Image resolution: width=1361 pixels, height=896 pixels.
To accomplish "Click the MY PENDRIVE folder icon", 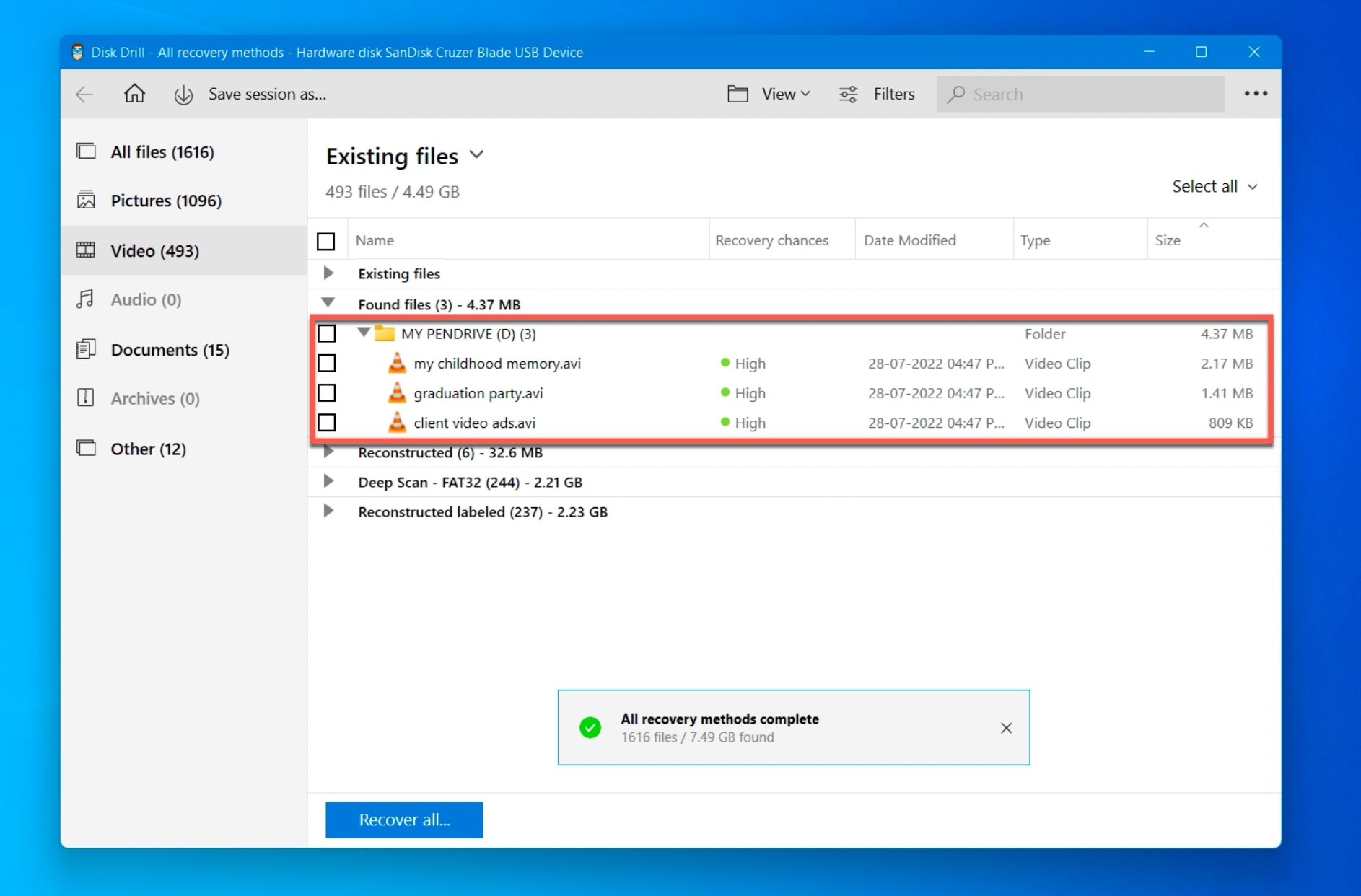I will click(x=385, y=333).
